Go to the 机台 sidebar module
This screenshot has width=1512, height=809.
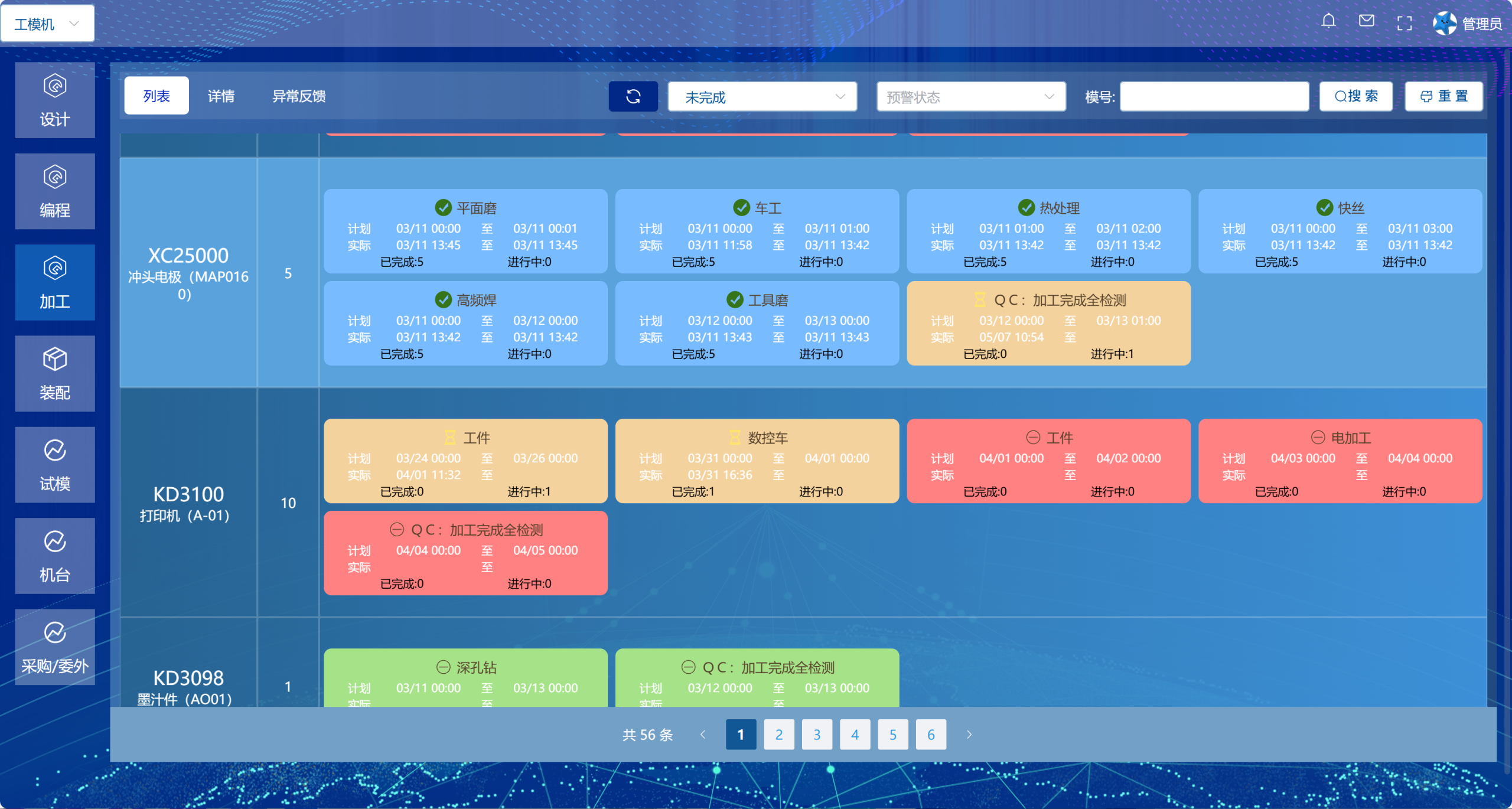point(55,556)
